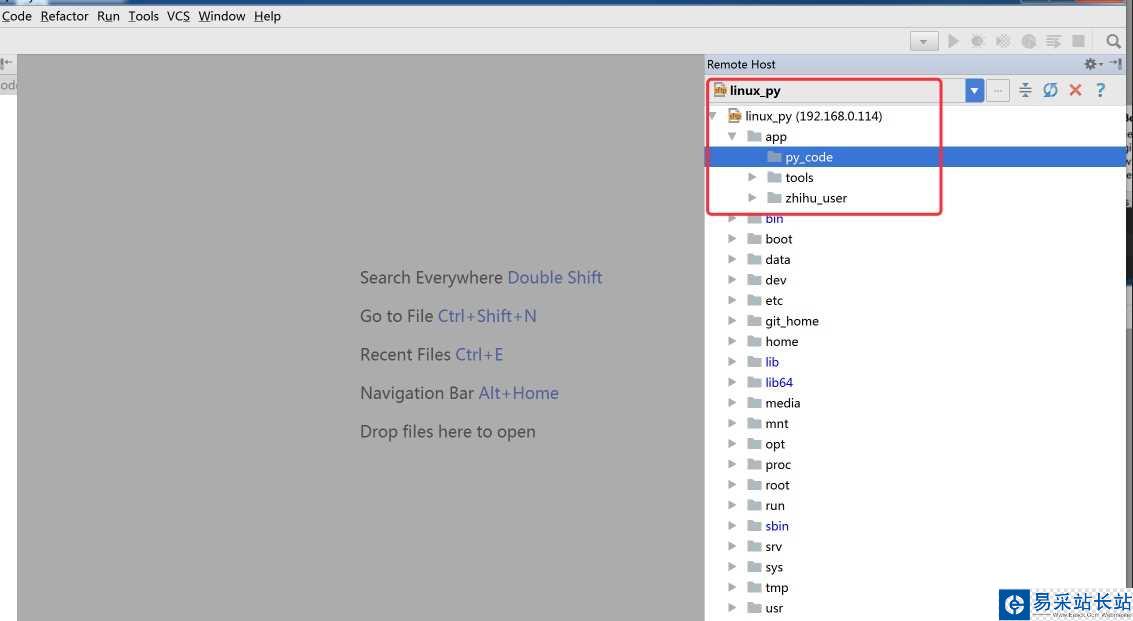Open the Tools menu
This screenshot has width=1133, height=621.
[143, 16]
